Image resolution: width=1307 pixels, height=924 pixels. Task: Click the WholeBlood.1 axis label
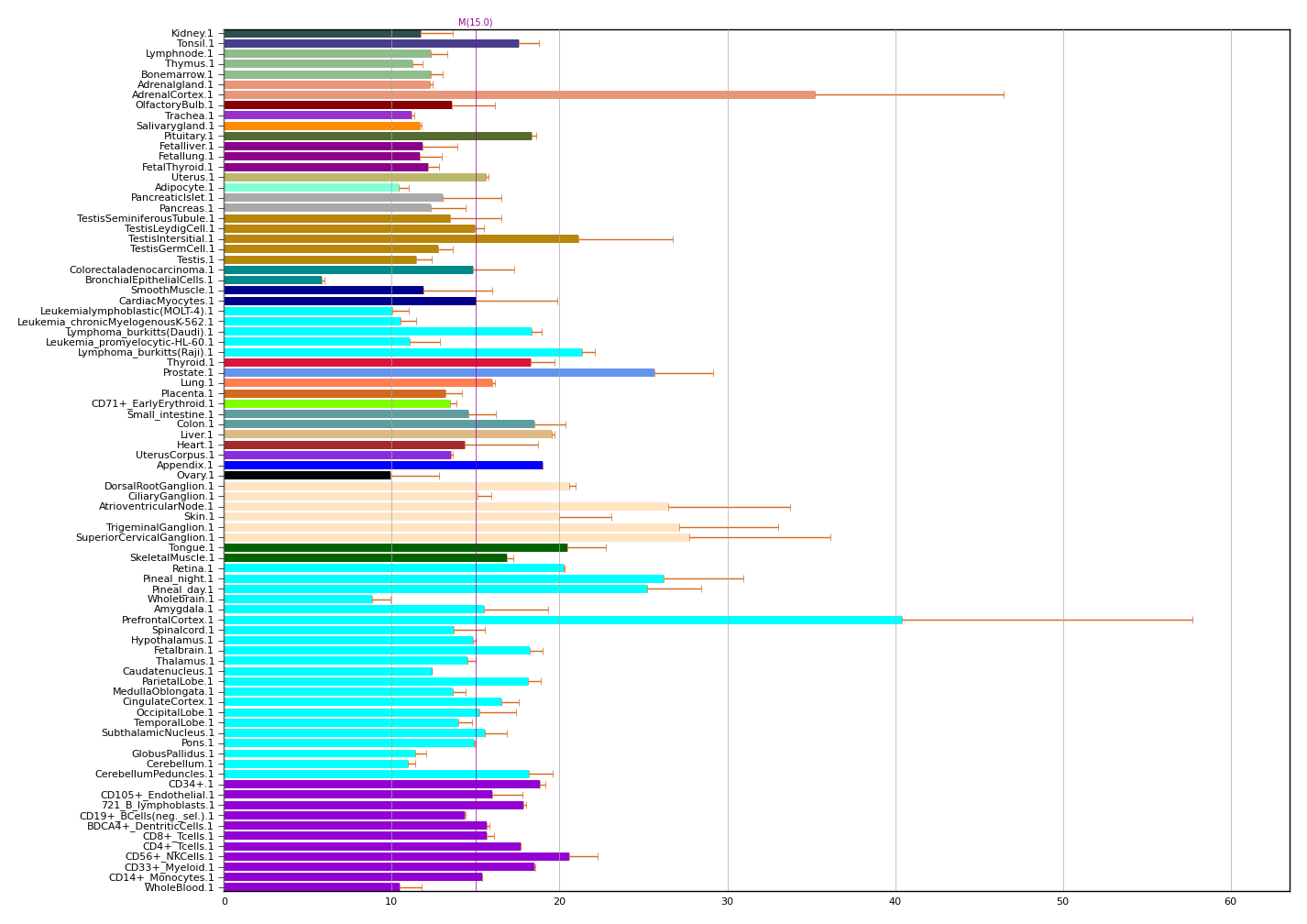(179, 887)
